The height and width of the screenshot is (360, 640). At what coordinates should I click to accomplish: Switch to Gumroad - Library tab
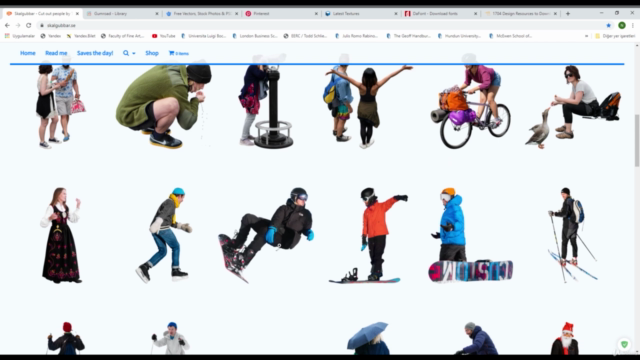tap(122, 13)
